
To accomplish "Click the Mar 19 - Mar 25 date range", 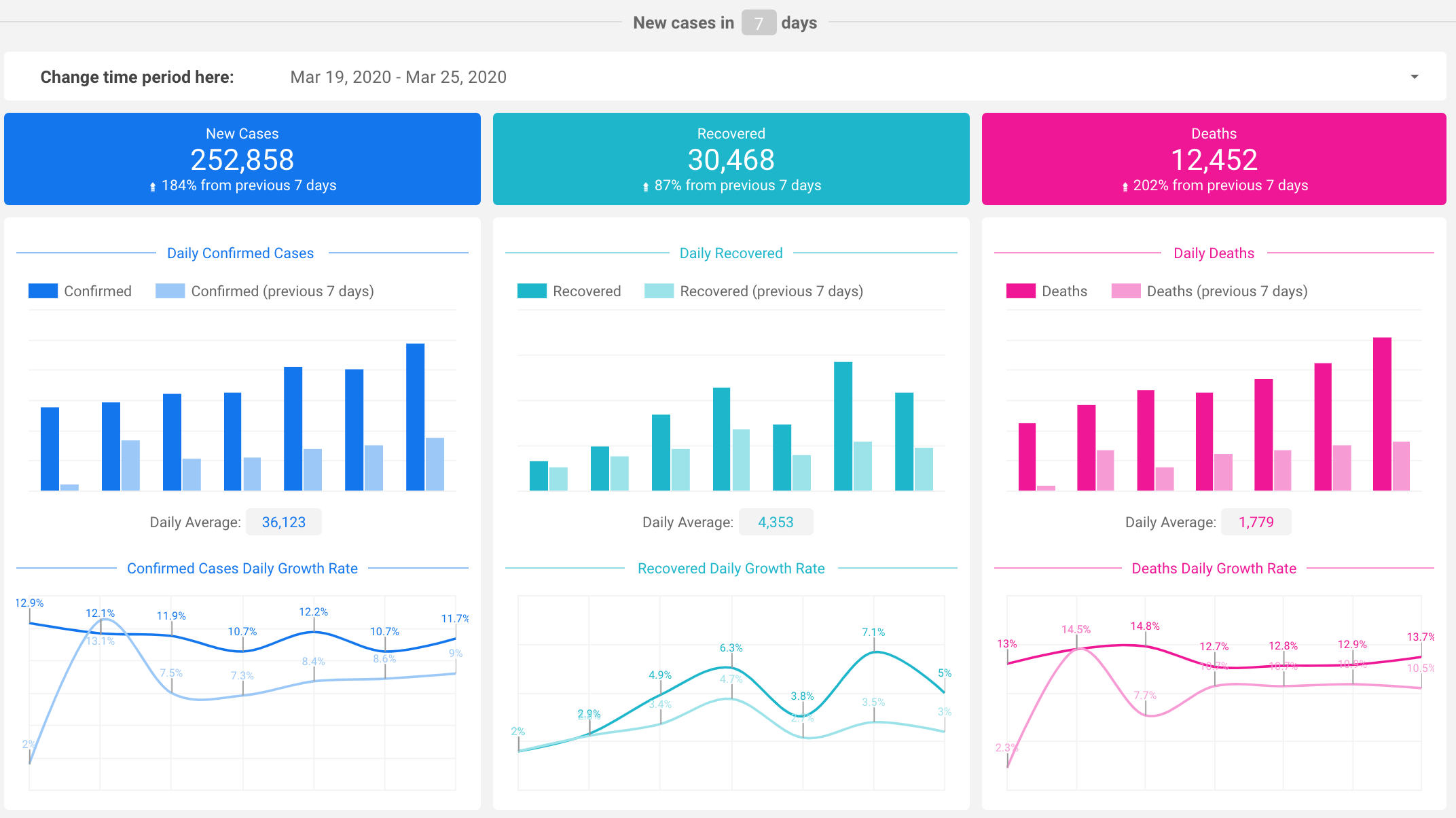I will point(398,77).
